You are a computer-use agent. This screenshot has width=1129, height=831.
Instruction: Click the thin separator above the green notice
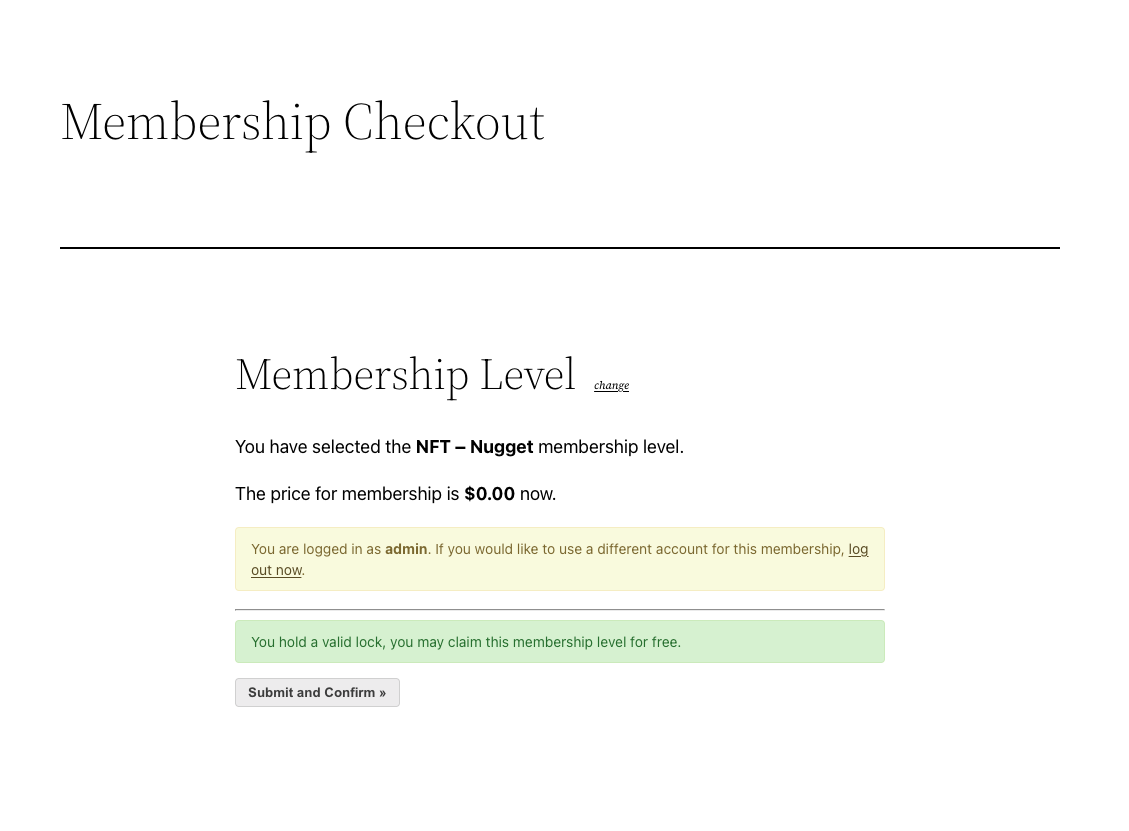point(559,609)
